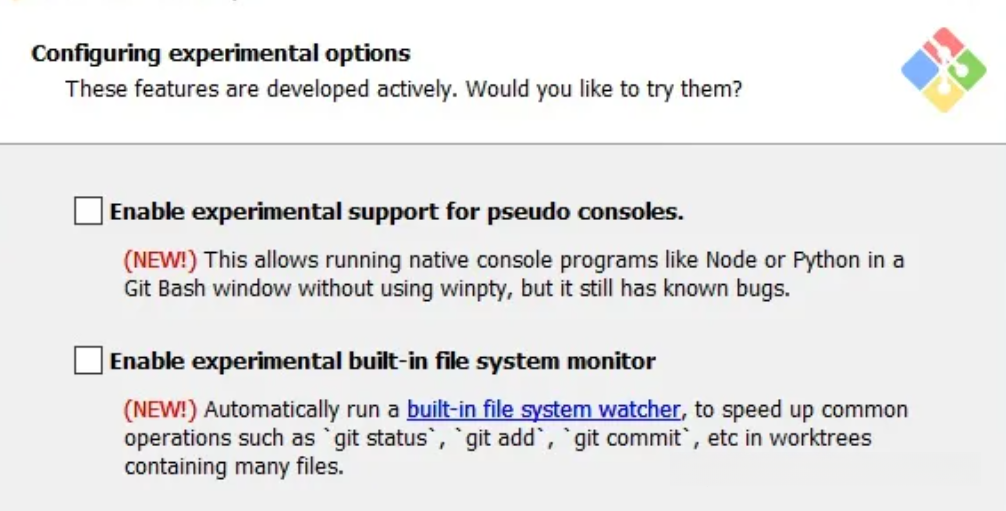Click the red (NEW!) tag under pseudo consoles

click(160, 260)
